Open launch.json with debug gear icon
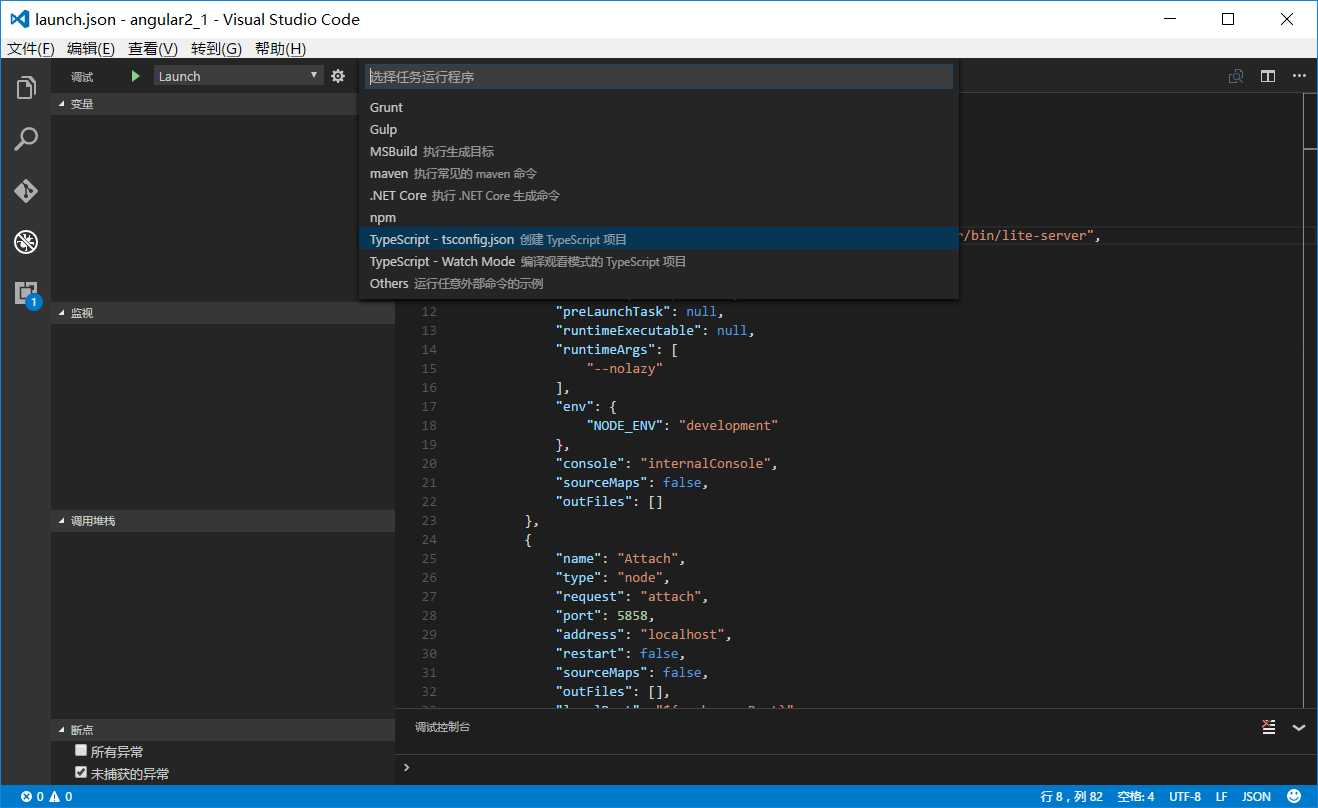Screen dimensions: 1318x808 [338, 76]
